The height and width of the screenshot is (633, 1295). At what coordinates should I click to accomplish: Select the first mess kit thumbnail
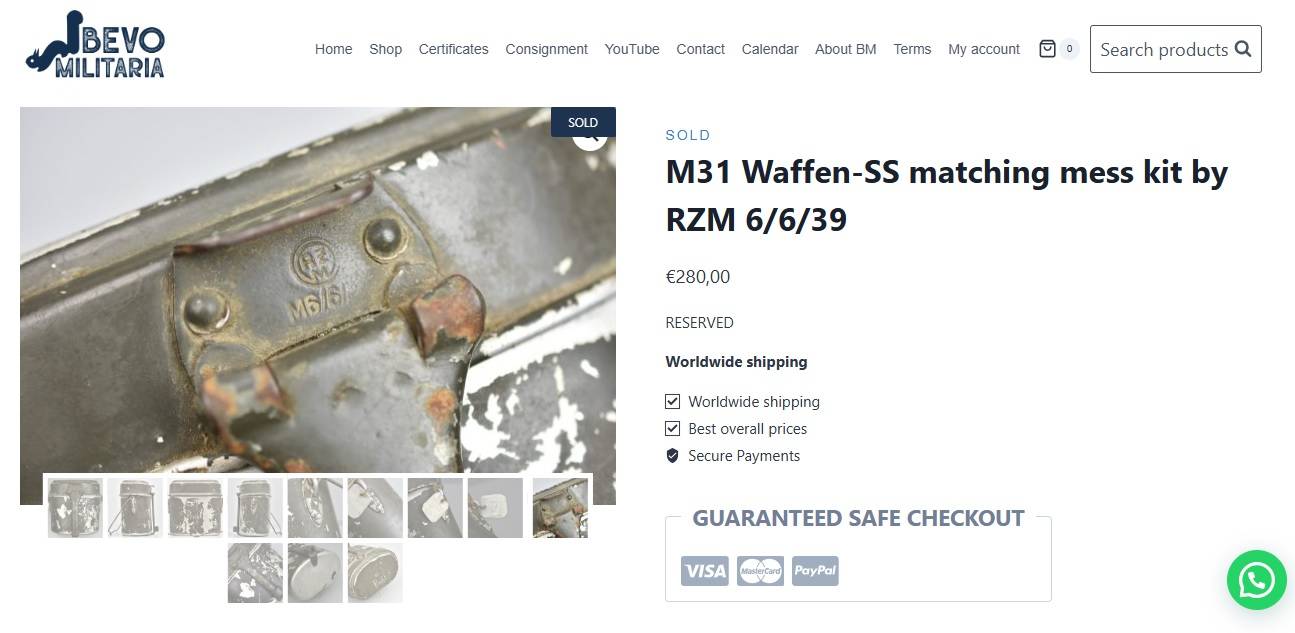(x=75, y=508)
